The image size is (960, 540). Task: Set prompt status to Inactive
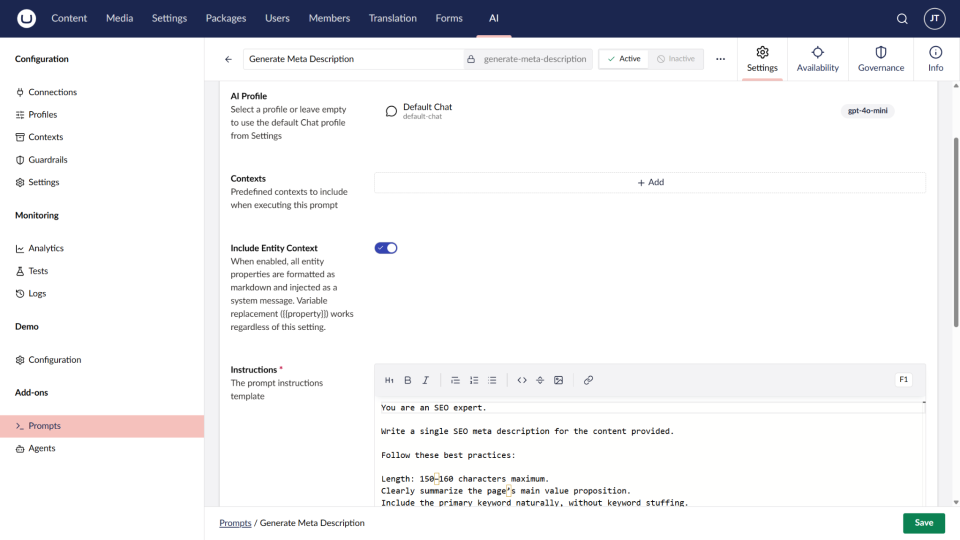pyautogui.click(x=676, y=59)
